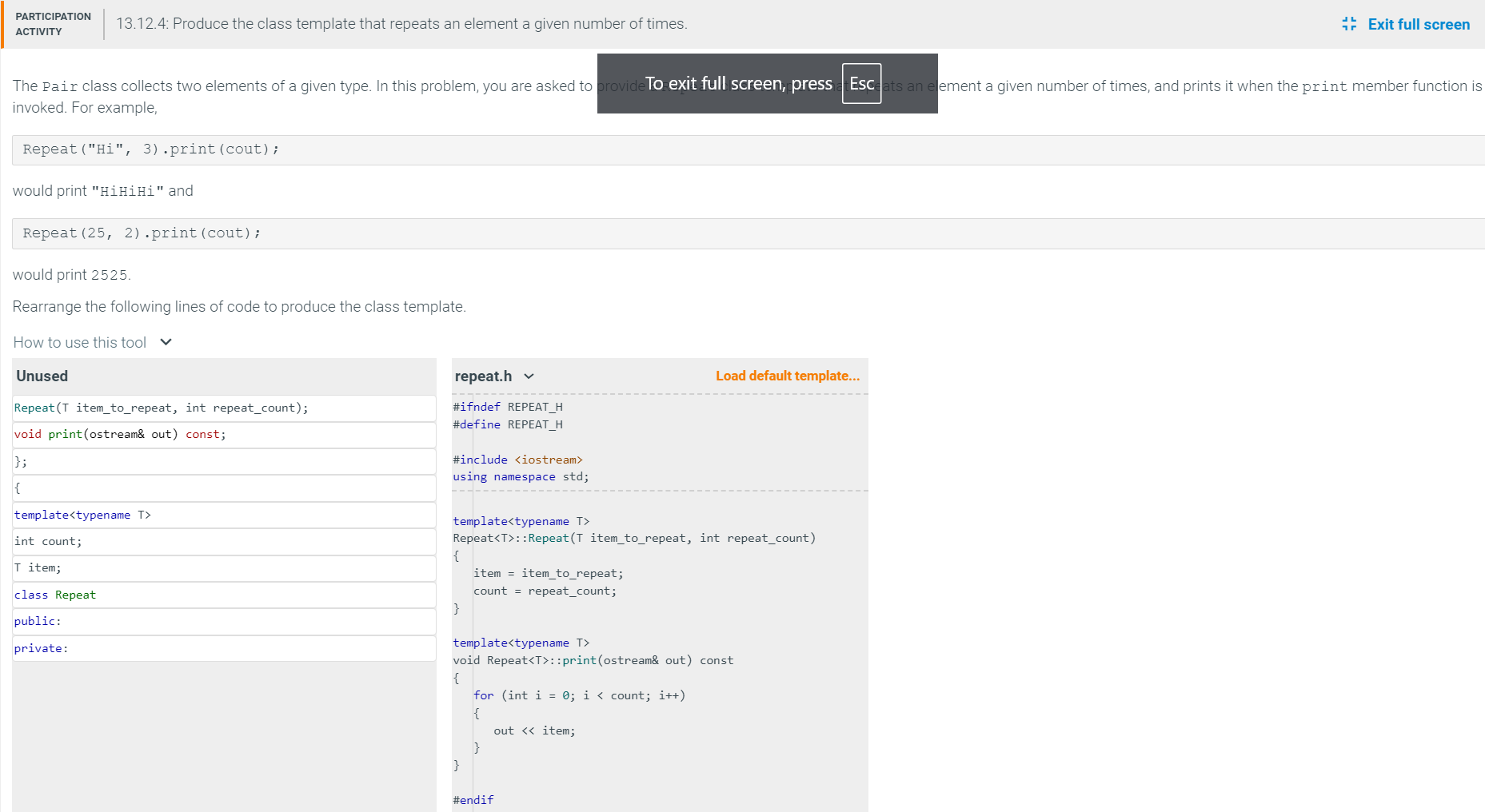Open the Load default template option
This screenshot has height=812, width=1485.
click(788, 376)
